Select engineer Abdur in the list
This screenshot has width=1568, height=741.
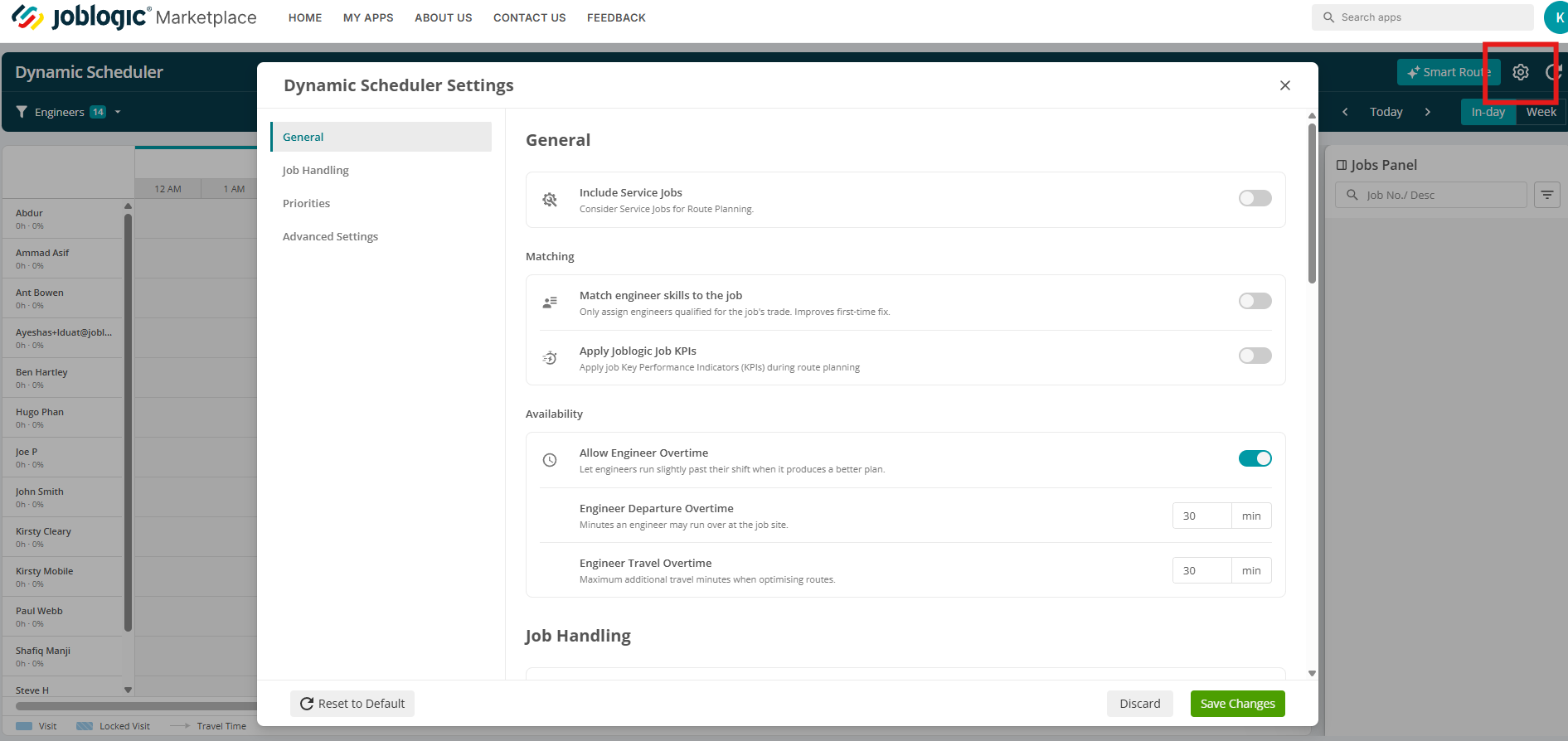click(x=62, y=219)
